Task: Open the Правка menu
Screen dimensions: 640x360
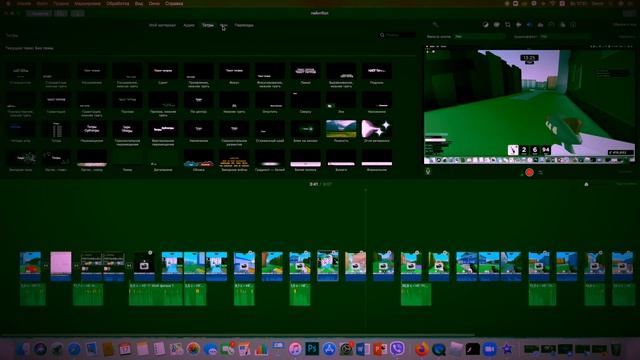Action: click(x=61, y=3)
